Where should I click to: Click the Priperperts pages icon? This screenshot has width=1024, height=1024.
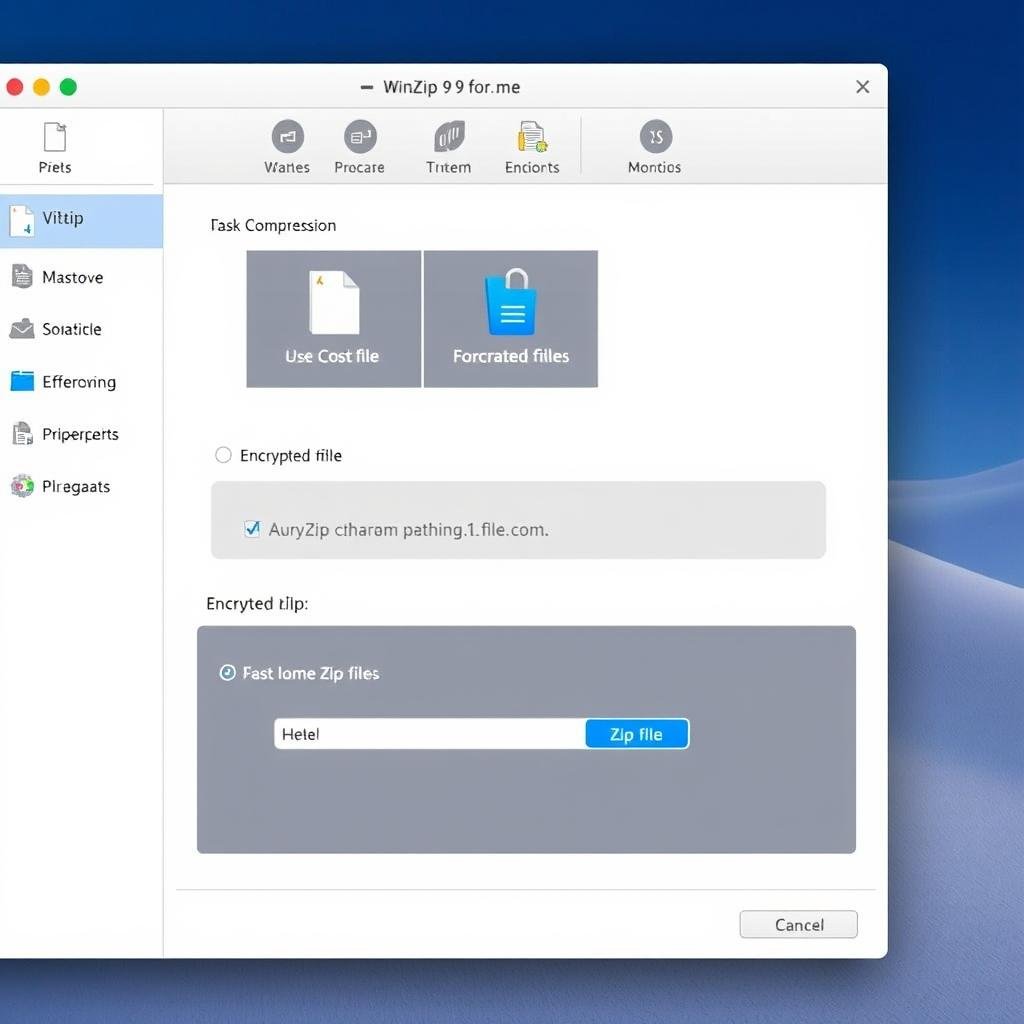click(23, 433)
